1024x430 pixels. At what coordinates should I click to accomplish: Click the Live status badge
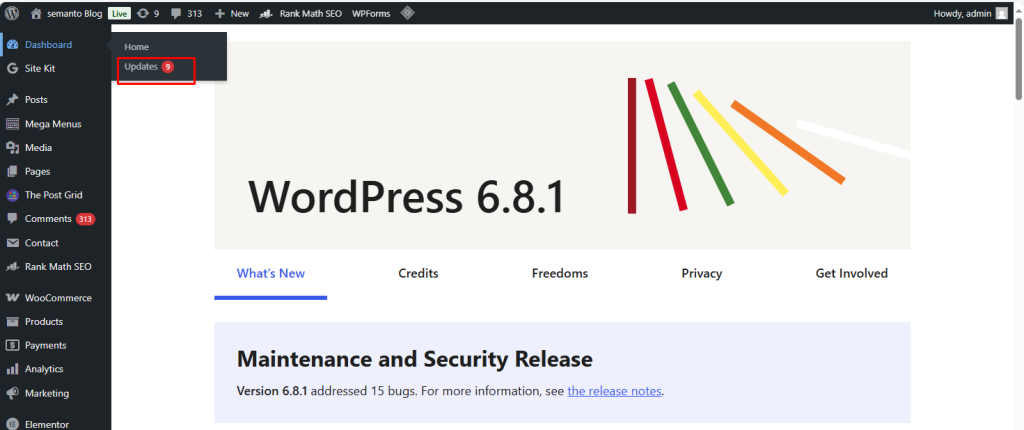[119, 14]
